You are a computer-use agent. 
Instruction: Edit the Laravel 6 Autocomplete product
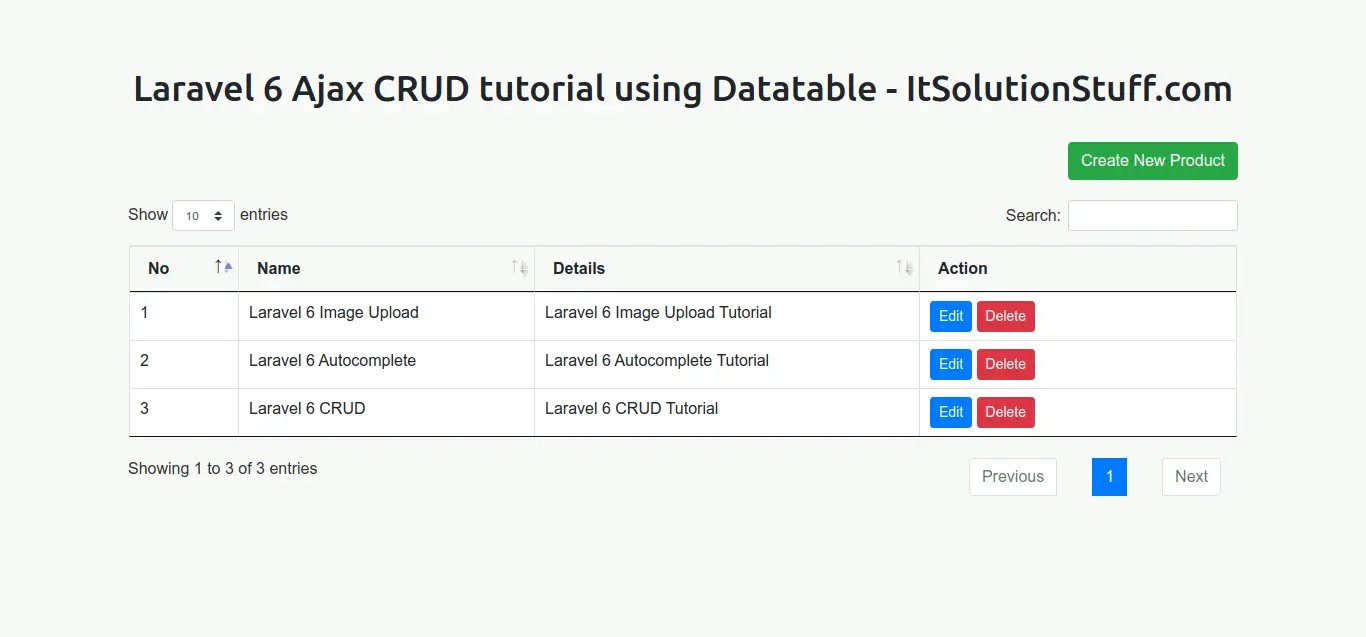(x=950, y=364)
